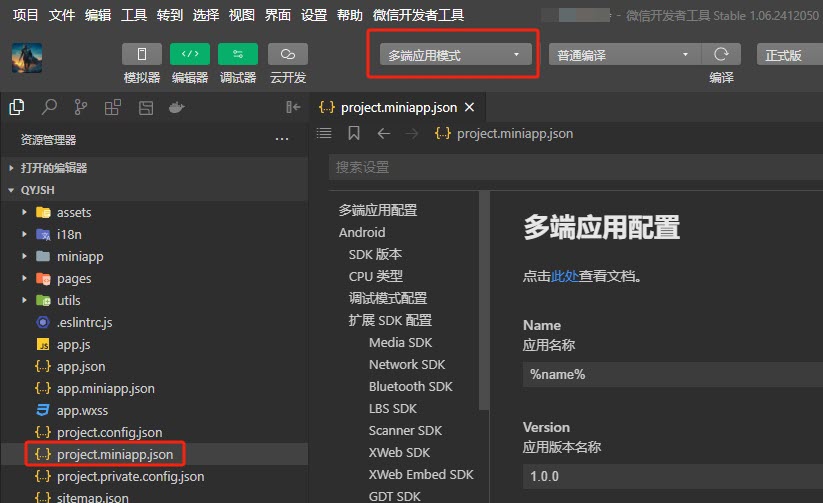Image resolution: width=823 pixels, height=503 pixels.
Task: Open the 项目 menu
Action: click(x=25, y=15)
